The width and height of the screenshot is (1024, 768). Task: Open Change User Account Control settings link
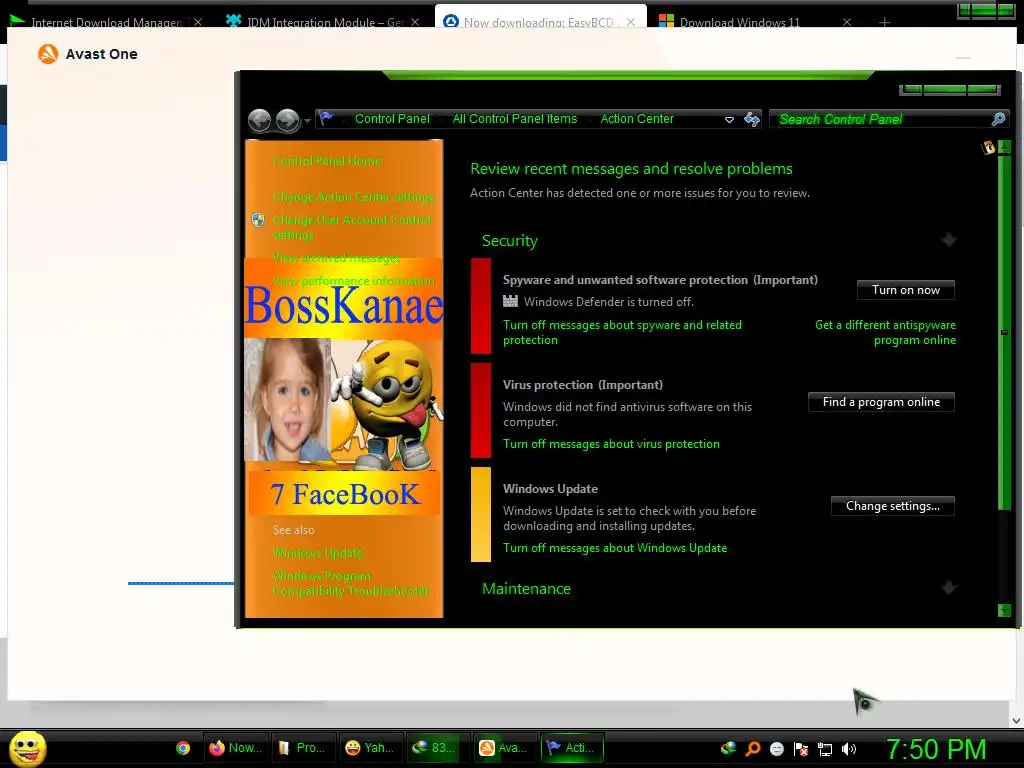[352, 227]
